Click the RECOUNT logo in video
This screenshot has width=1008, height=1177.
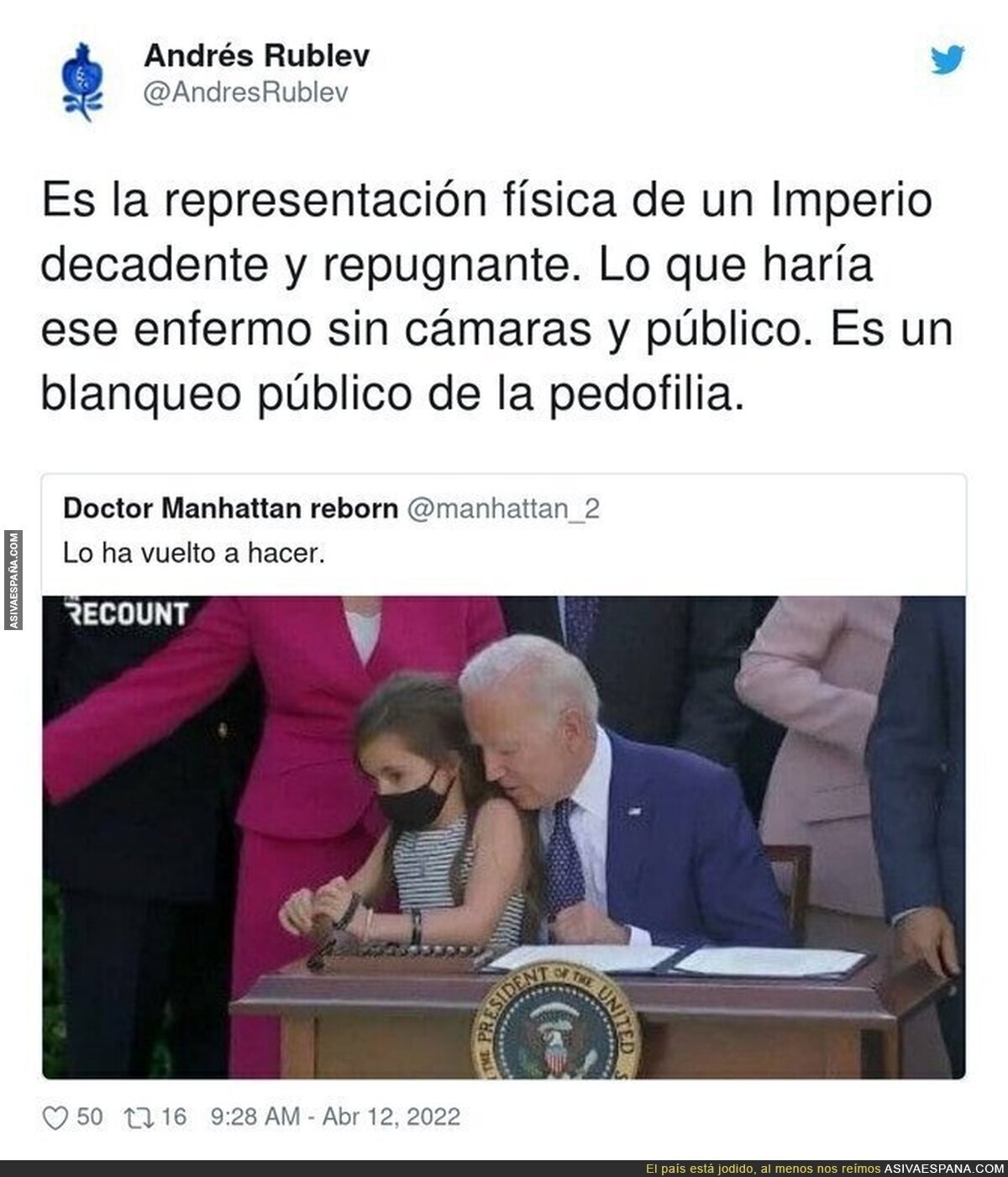[x=126, y=614]
